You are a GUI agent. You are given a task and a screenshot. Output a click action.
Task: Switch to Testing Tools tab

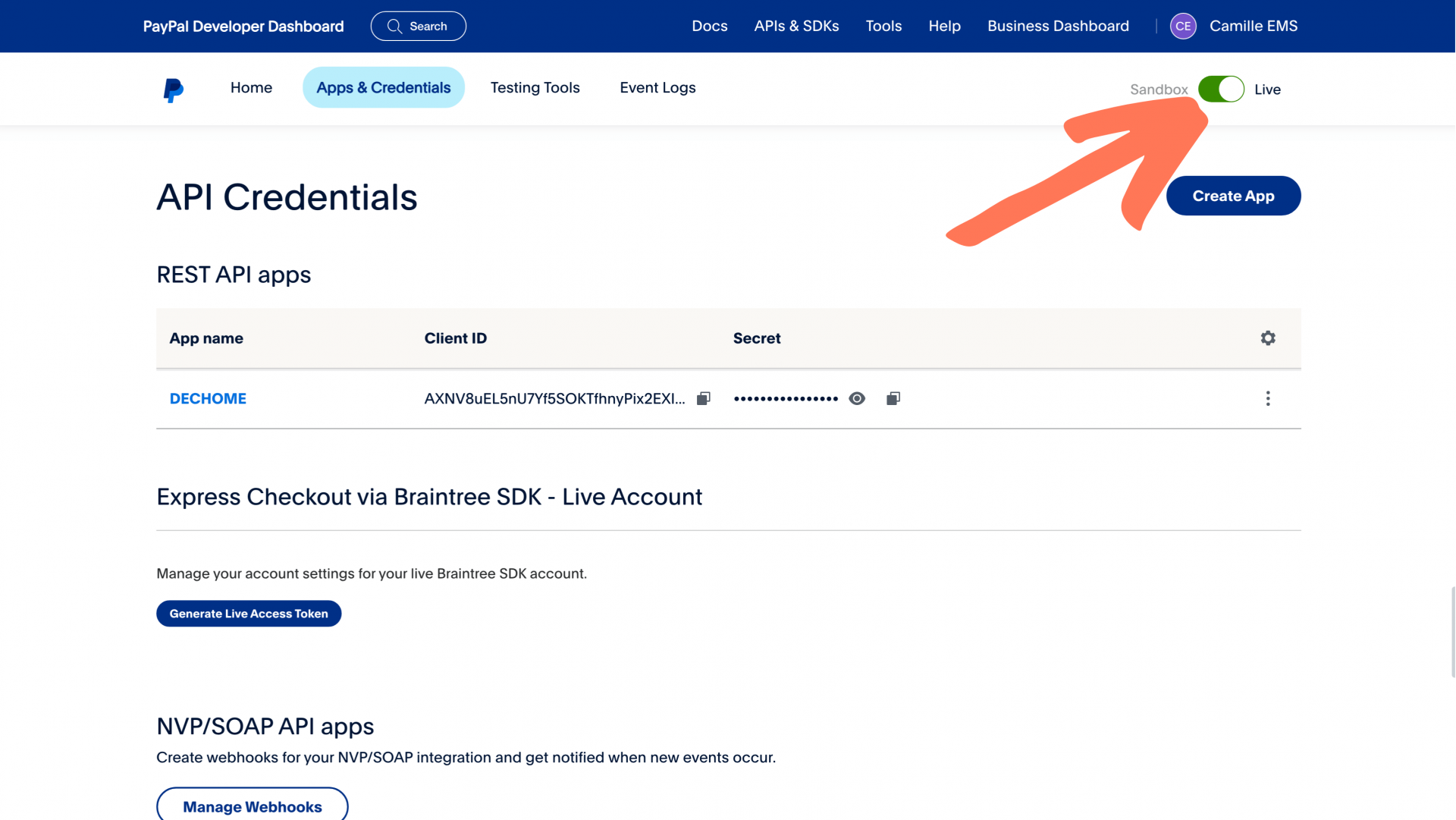coord(535,87)
